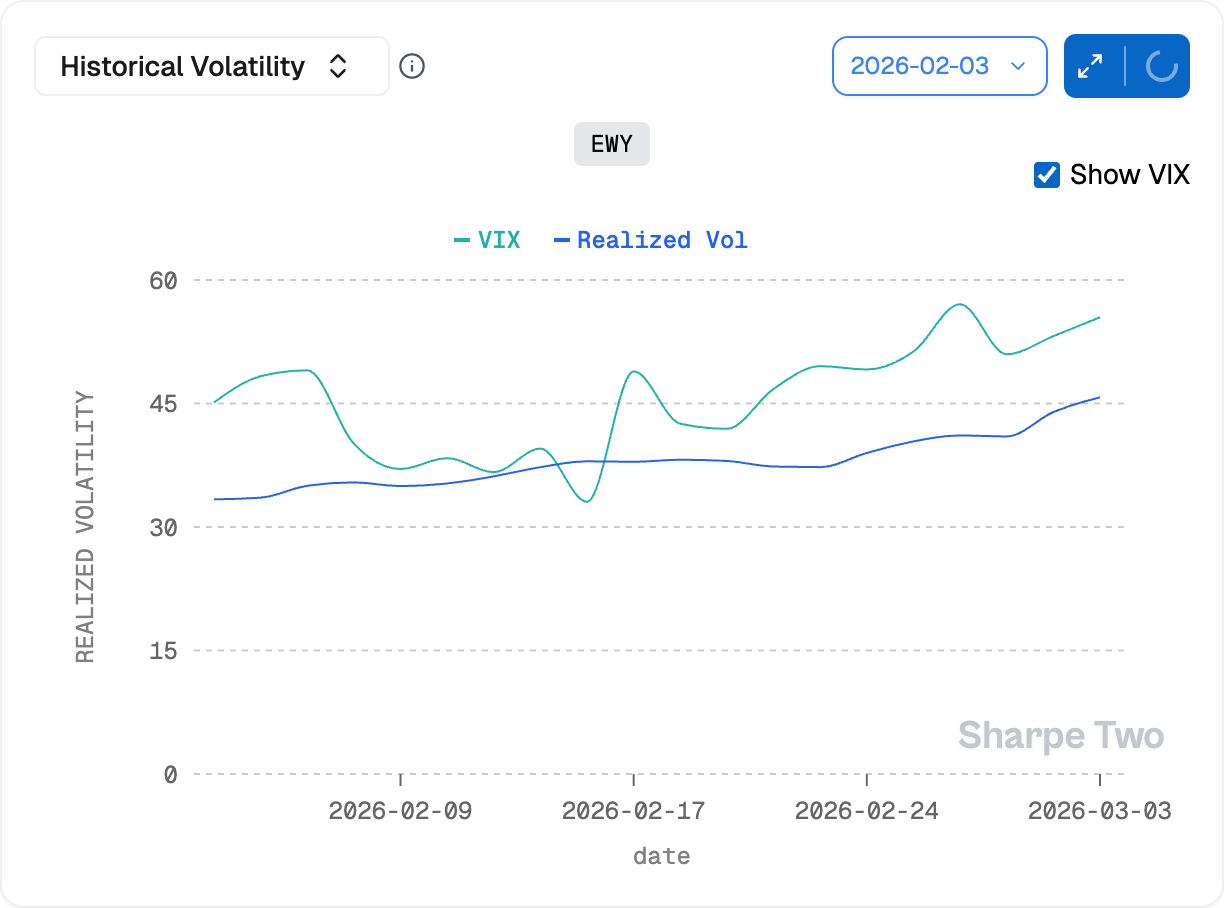
Task: Select the Realized Vol legend marker
Action: (564, 240)
